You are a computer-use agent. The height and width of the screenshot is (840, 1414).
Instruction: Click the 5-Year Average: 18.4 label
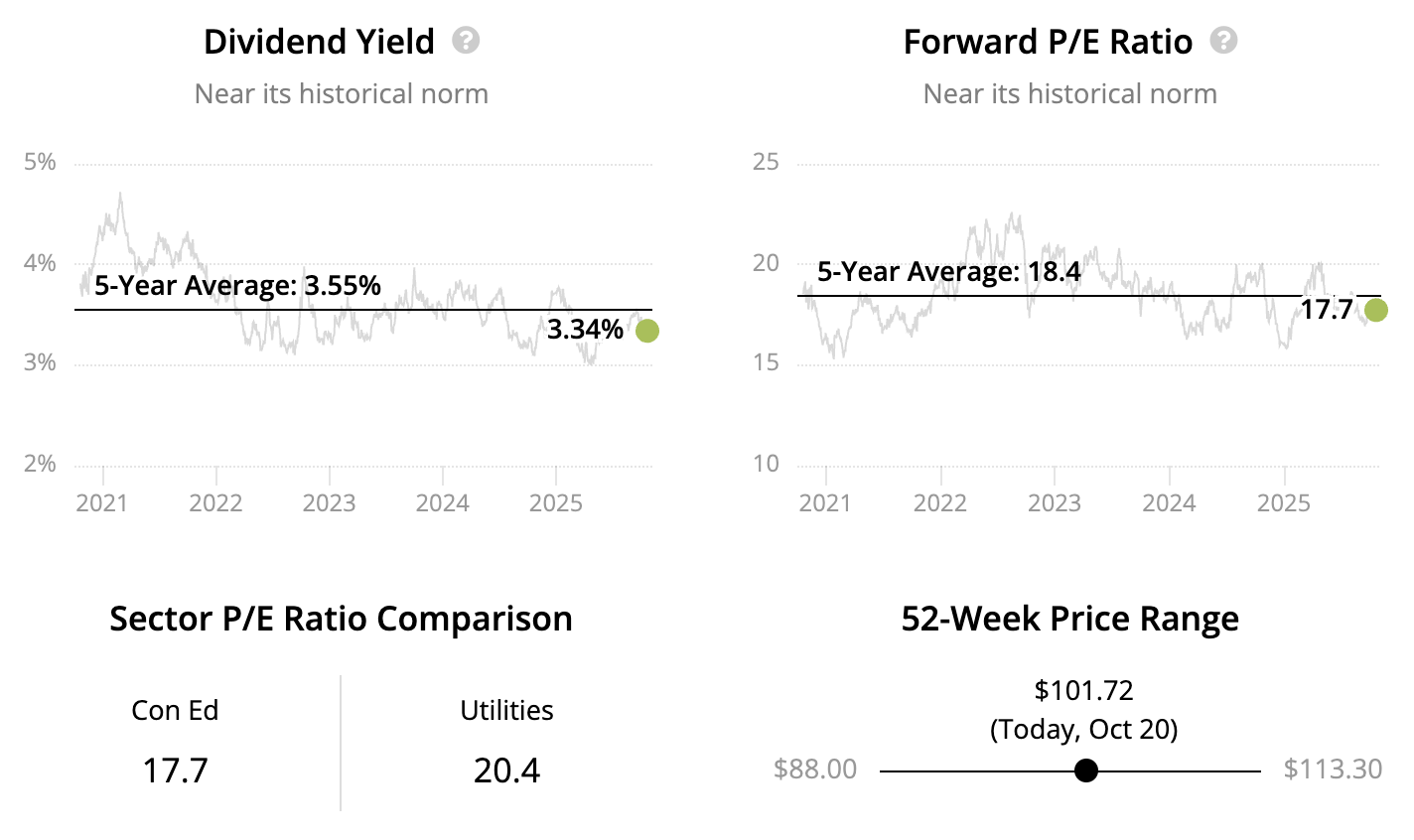click(948, 272)
